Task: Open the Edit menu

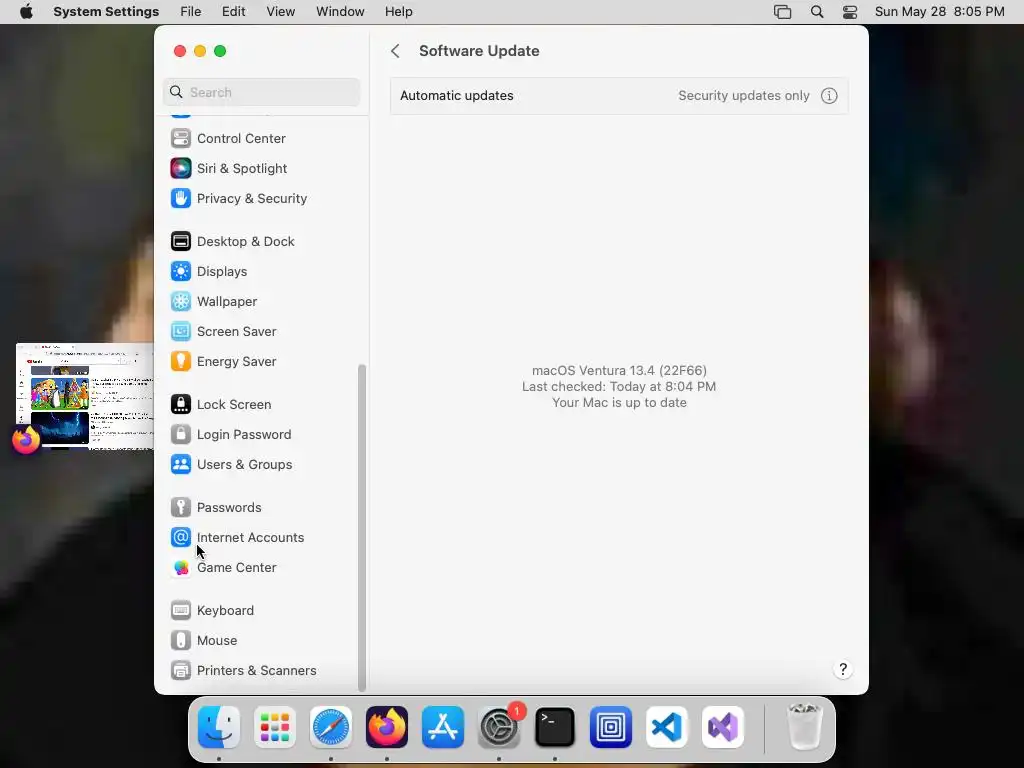Action: point(234,12)
